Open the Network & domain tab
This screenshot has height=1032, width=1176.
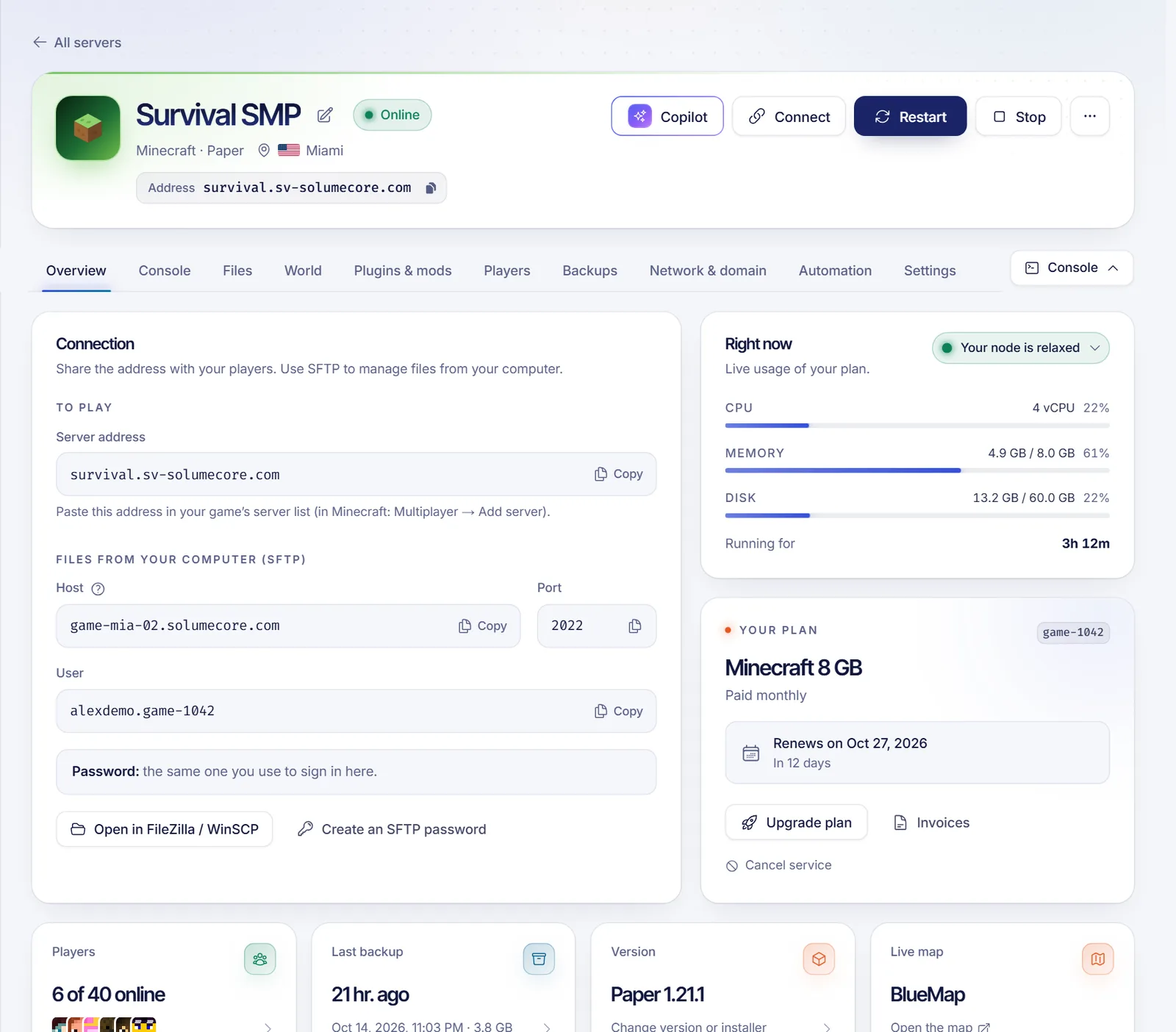click(708, 270)
